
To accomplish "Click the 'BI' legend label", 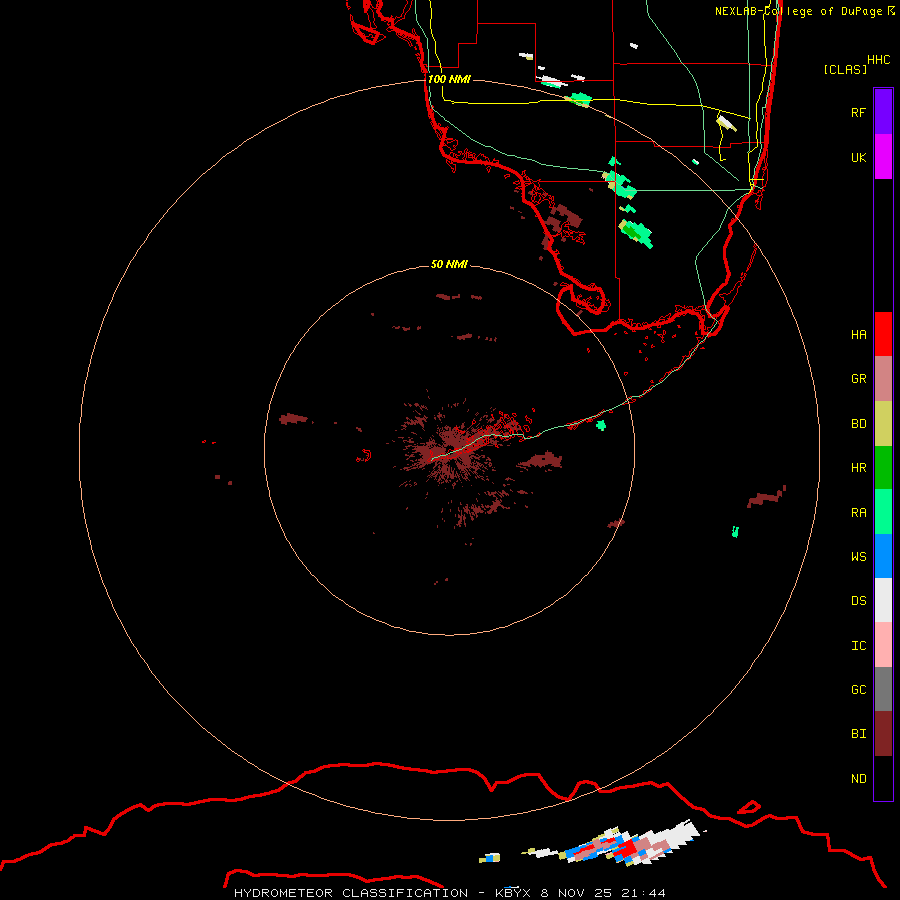I will 858,734.
